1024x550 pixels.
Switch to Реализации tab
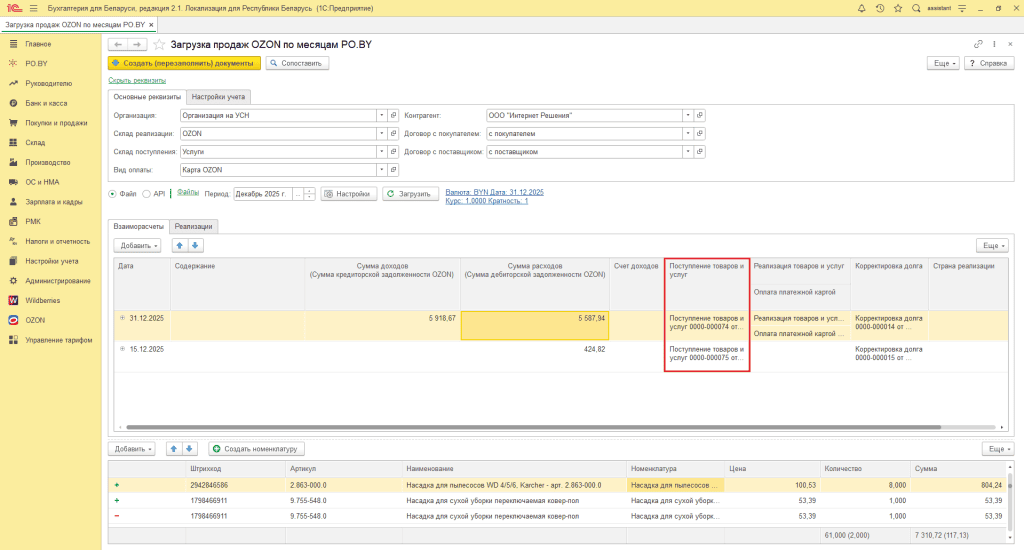193,227
